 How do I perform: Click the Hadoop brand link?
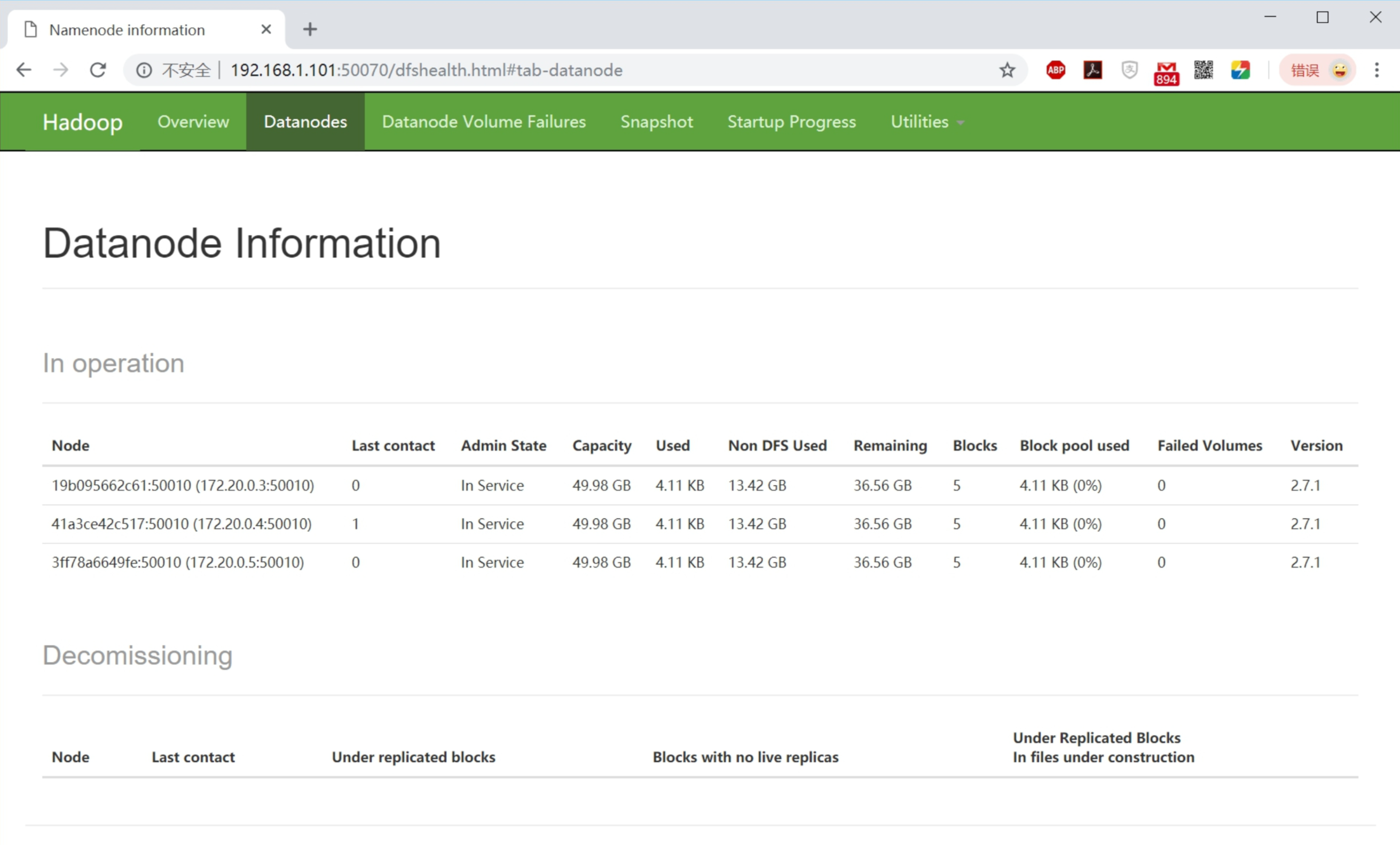[x=82, y=122]
